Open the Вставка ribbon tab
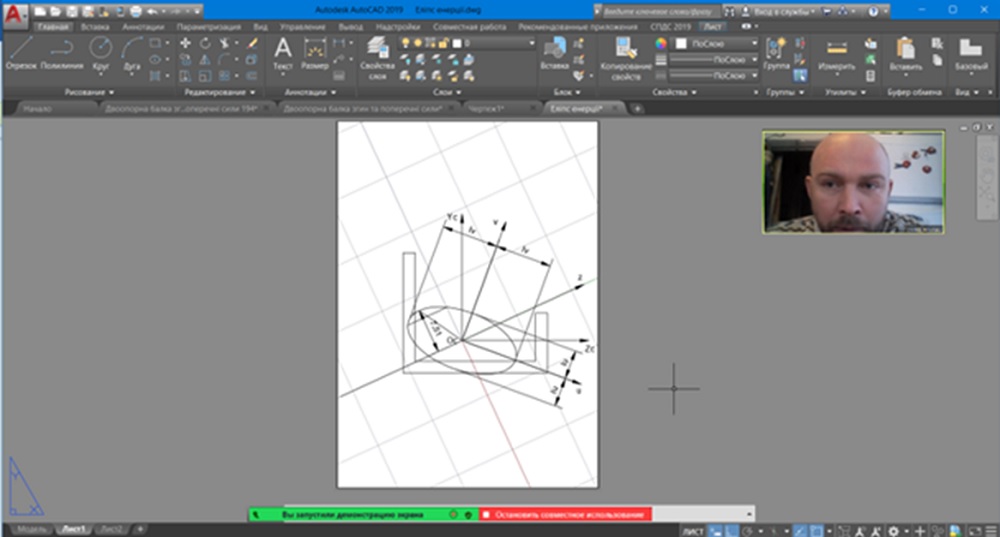The image size is (1000, 537). (x=94, y=27)
